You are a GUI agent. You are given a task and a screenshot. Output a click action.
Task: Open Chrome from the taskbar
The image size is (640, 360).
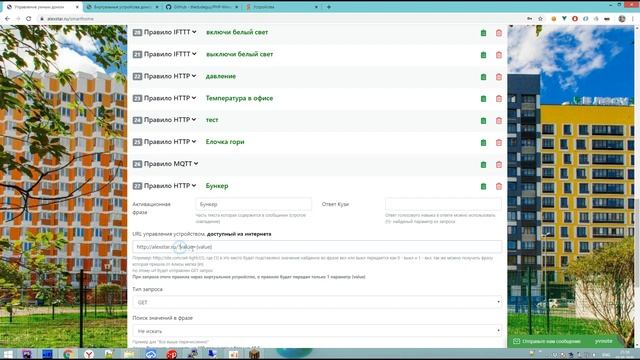pyautogui.click(x=68, y=354)
